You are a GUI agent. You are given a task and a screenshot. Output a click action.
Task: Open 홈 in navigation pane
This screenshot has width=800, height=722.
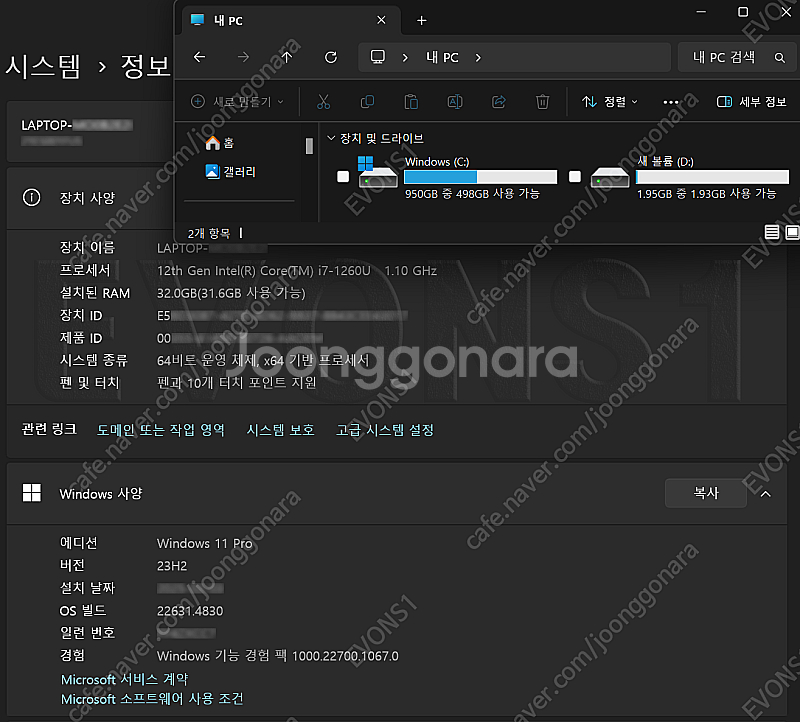tap(220, 143)
